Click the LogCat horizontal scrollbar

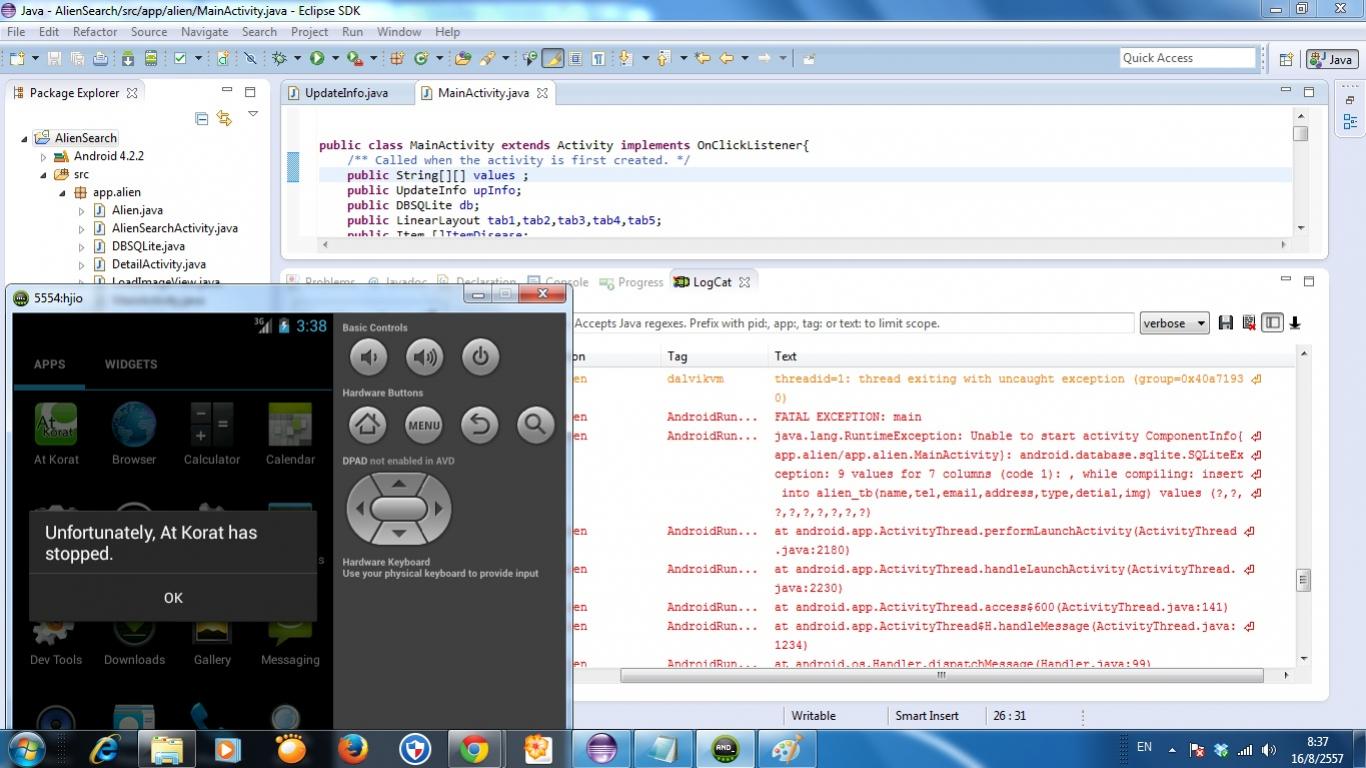[941, 675]
